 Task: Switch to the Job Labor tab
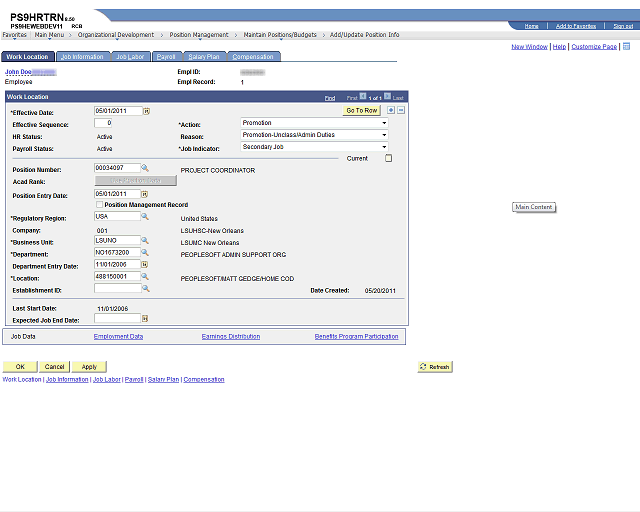[130, 57]
